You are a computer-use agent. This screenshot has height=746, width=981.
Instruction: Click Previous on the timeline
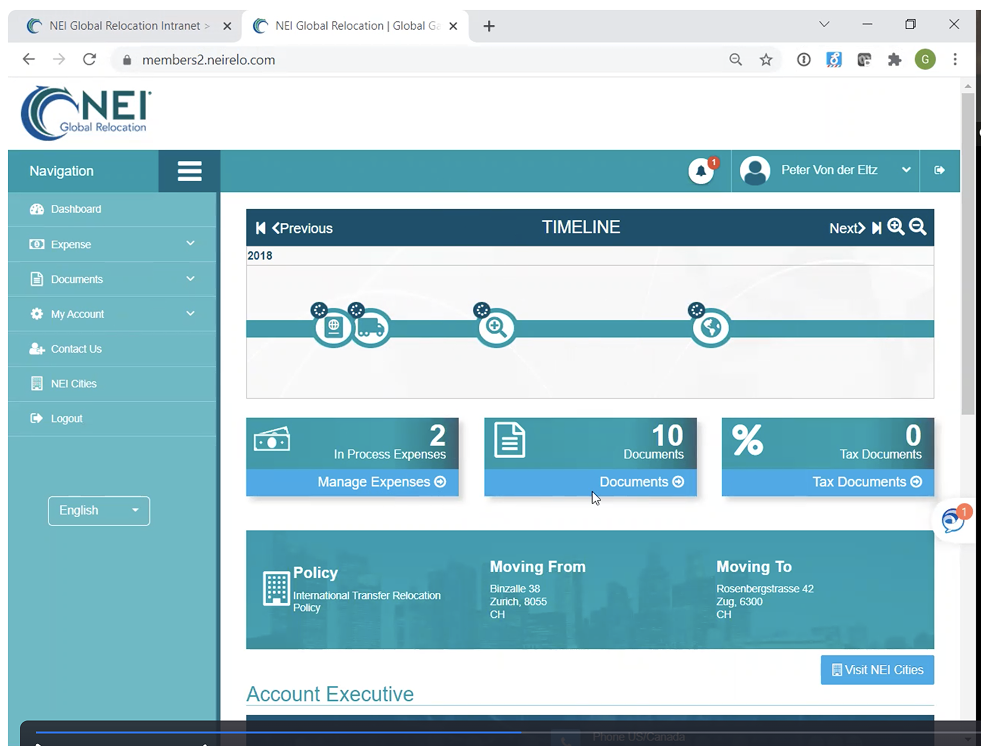(302, 228)
